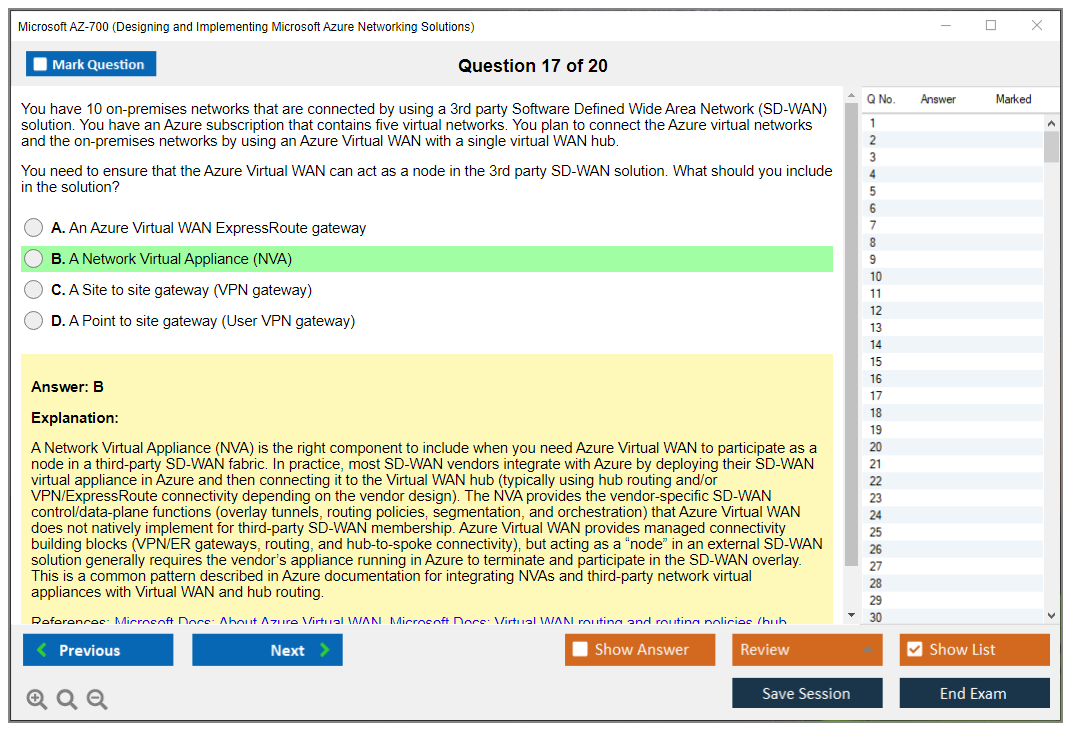This screenshot has width=1075, height=735.
Task: Click the Marked column header
Action: tap(1013, 99)
